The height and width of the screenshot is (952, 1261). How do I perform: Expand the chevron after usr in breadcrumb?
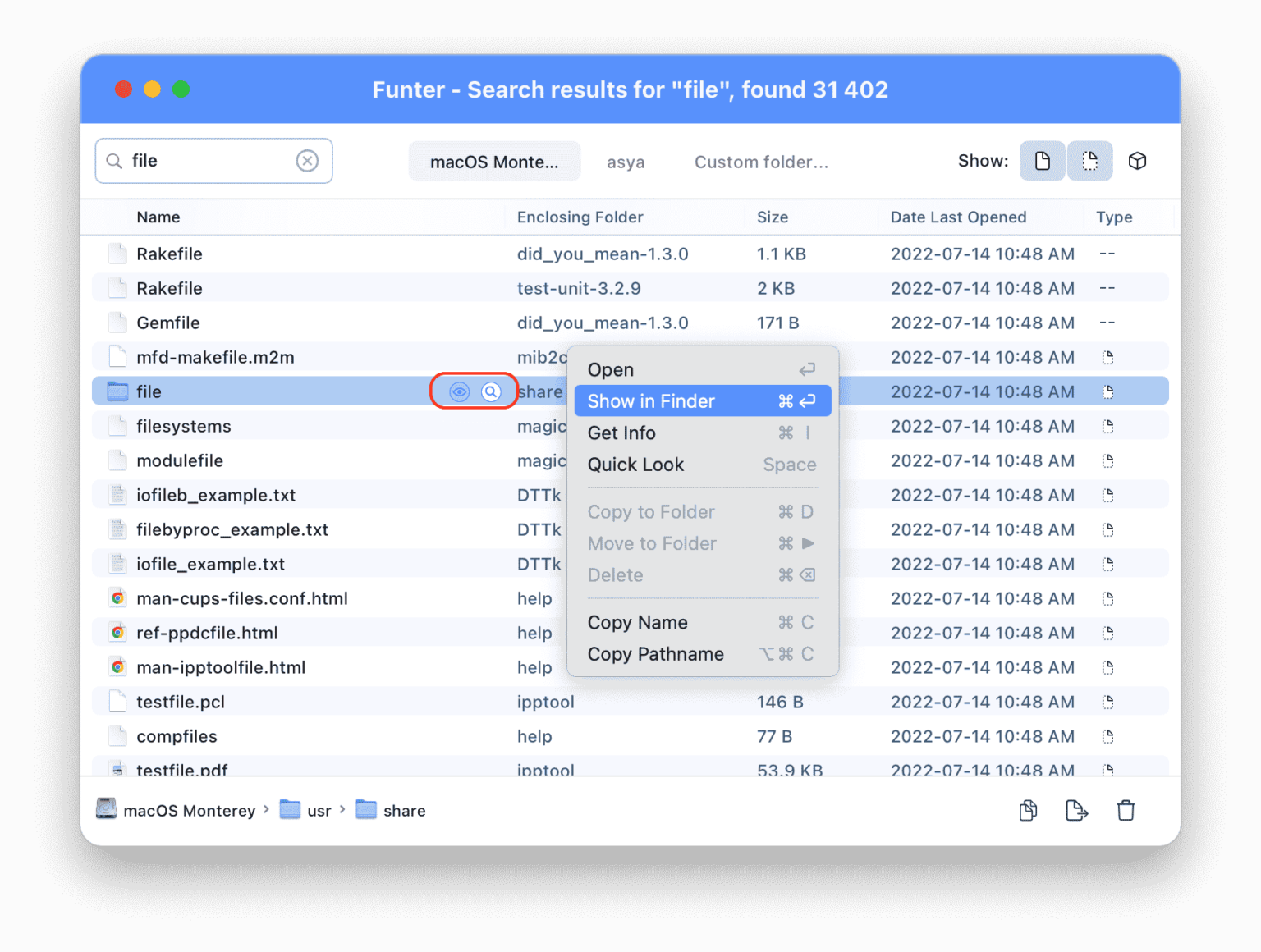tap(342, 810)
